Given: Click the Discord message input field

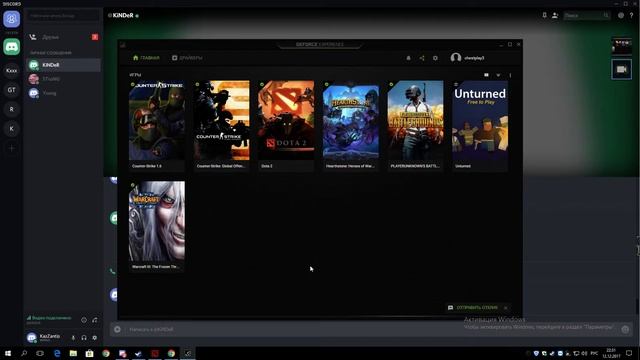Looking at the screenshot, I should click(371, 329).
